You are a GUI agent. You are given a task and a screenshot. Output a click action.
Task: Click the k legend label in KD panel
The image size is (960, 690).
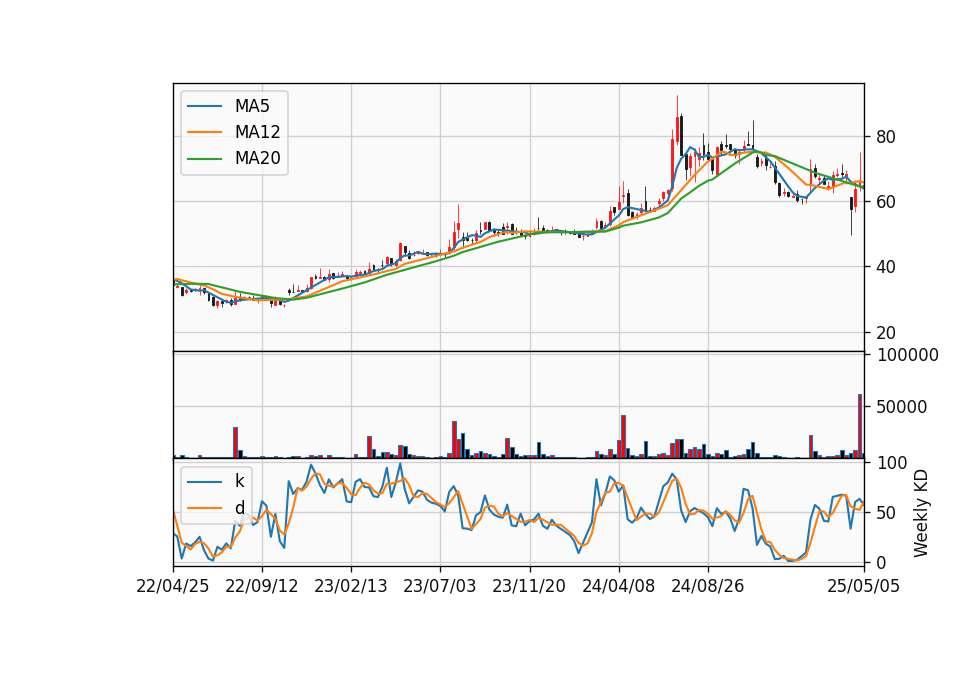tap(239, 481)
